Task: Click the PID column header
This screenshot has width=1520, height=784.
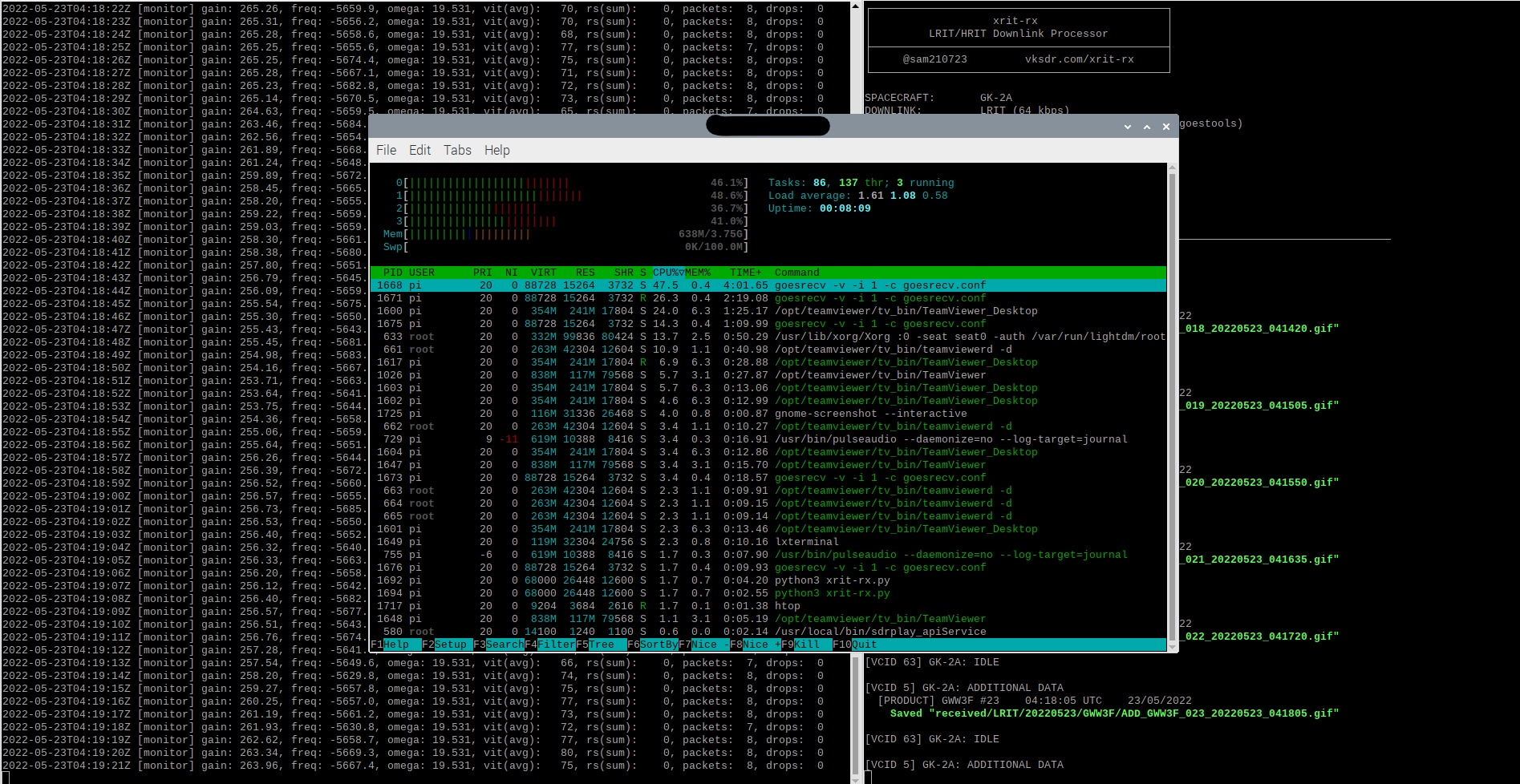Action: point(392,273)
